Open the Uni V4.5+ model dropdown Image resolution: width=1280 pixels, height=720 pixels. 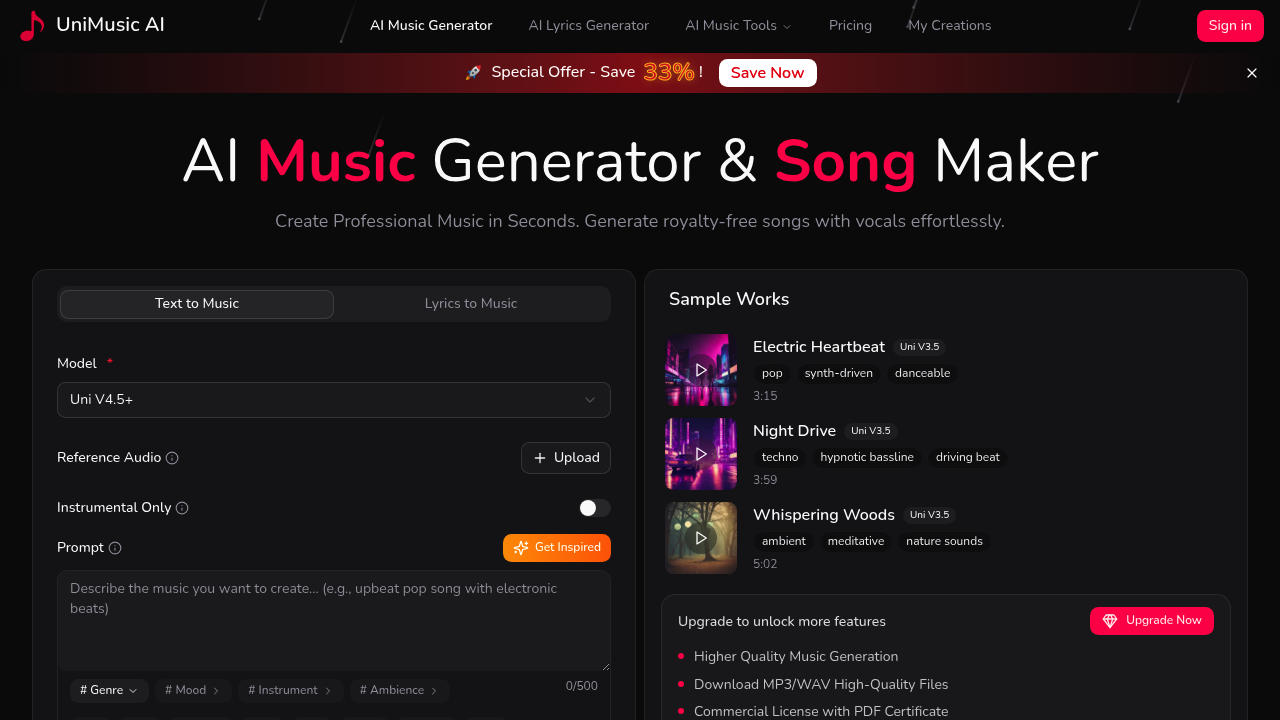[x=333, y=399]
